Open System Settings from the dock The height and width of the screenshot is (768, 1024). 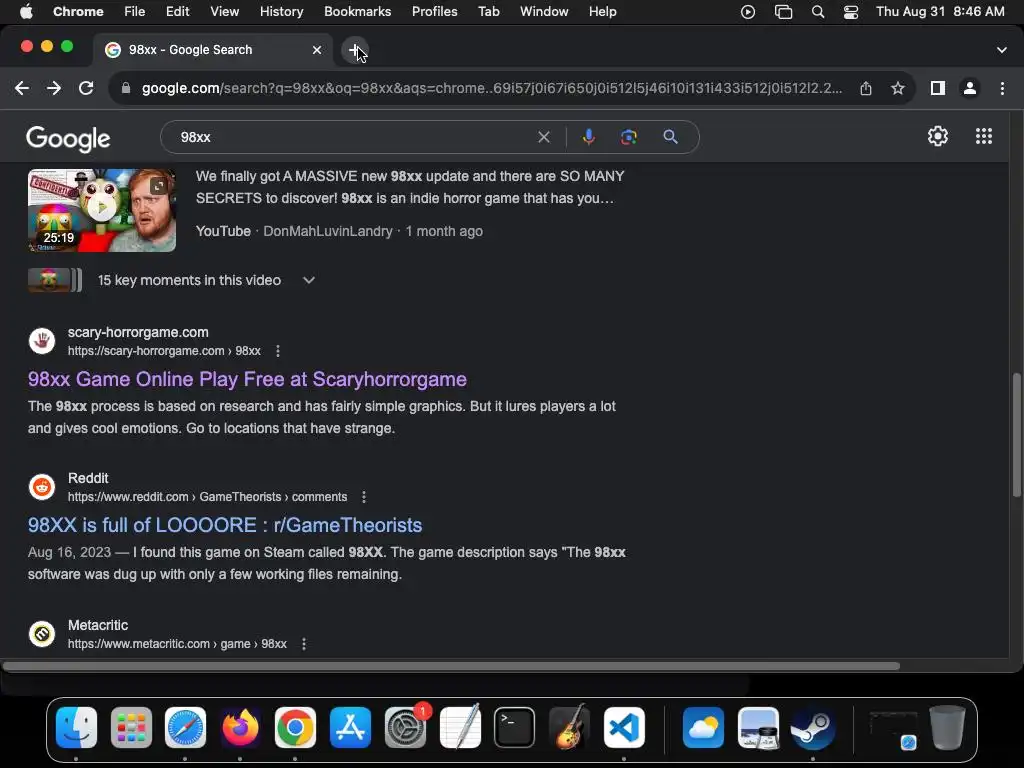405,728
